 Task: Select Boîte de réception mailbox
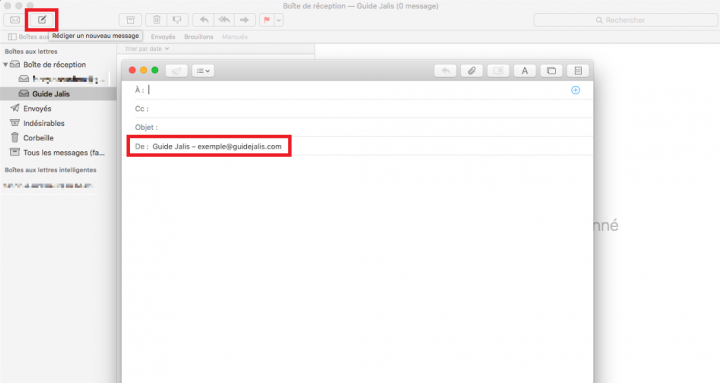pyautogui.click(x=54, y=65)
